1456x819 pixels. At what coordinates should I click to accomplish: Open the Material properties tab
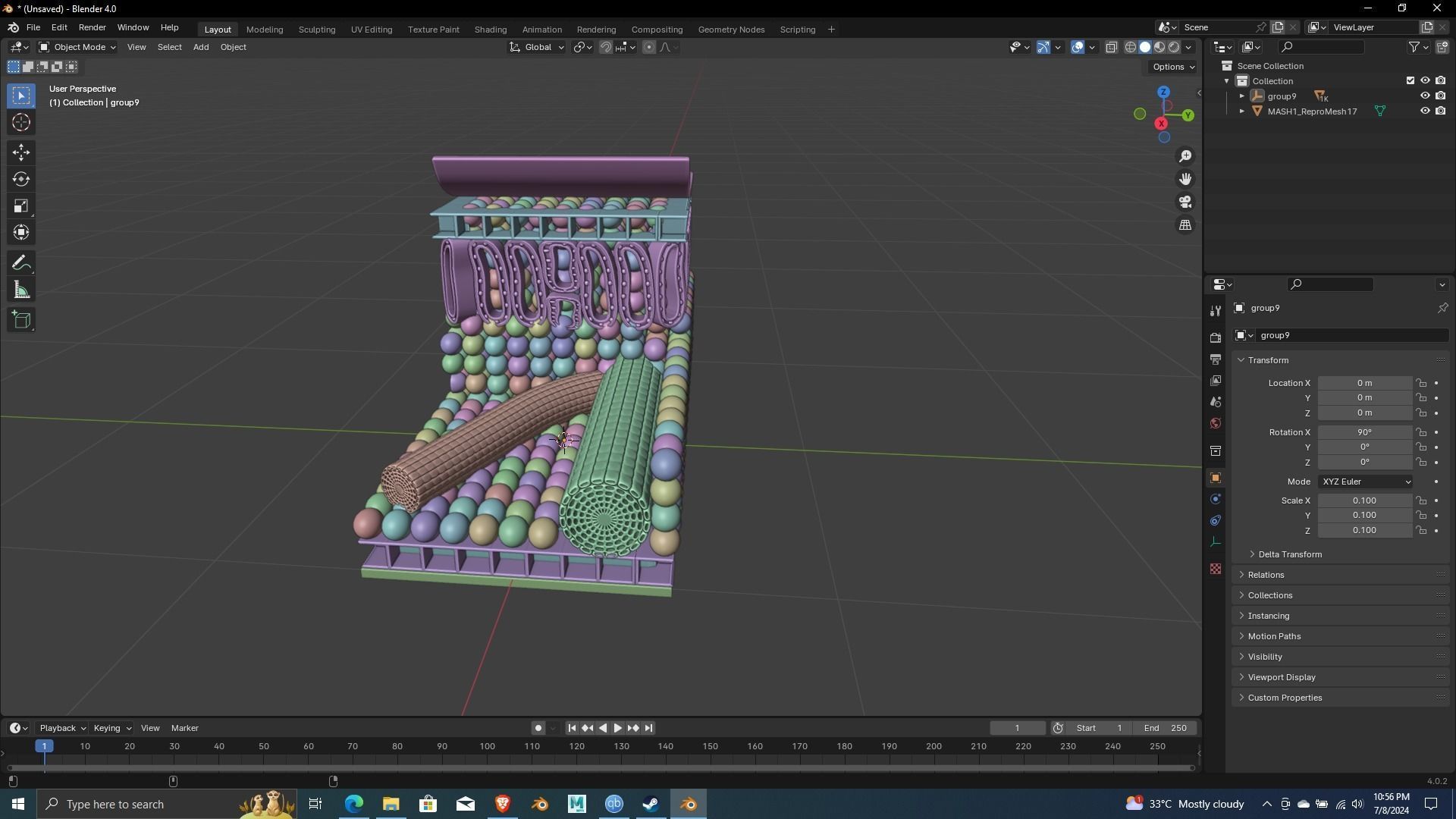tap(1216, 569)
